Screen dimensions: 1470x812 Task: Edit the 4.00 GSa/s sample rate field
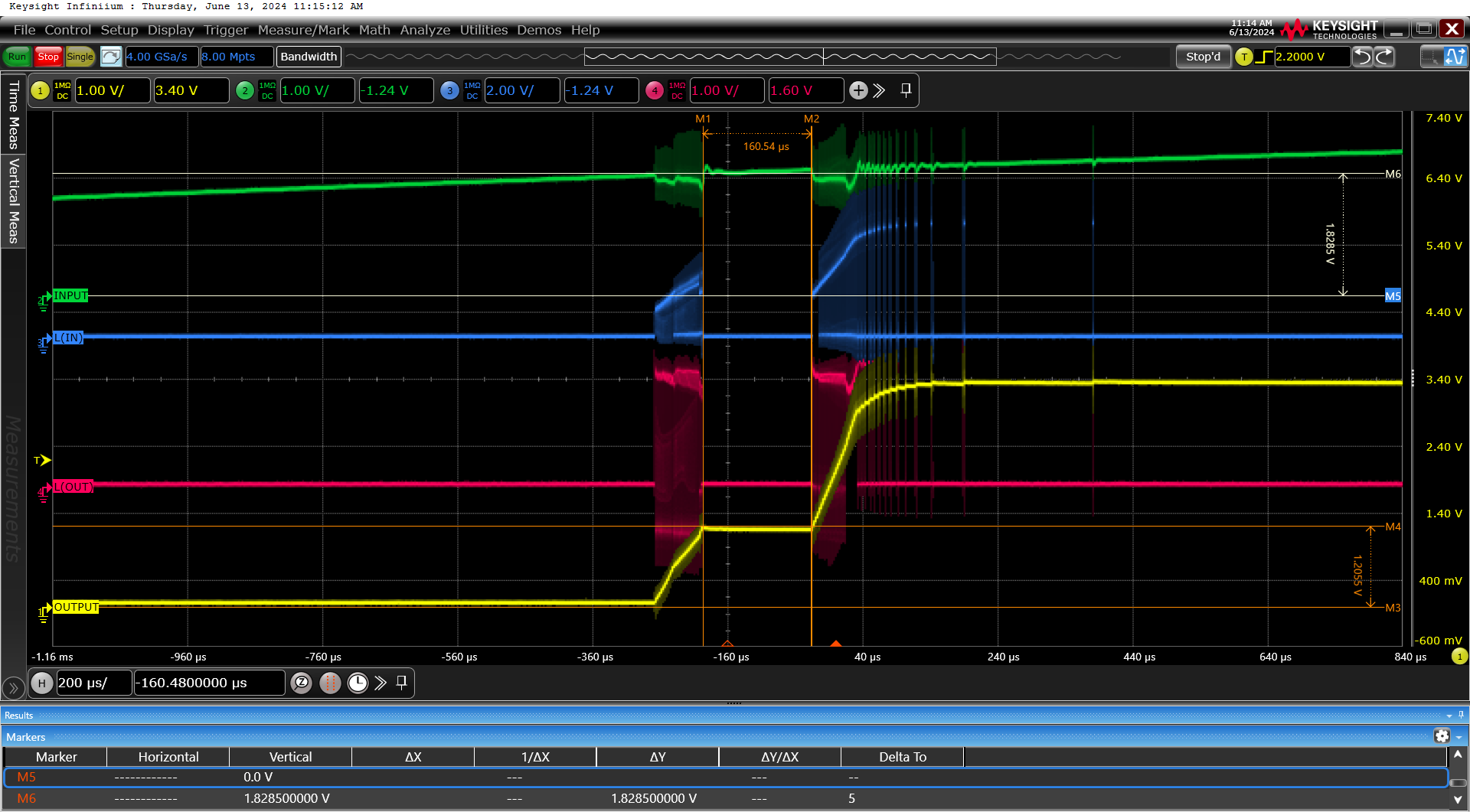click(162, 57)
